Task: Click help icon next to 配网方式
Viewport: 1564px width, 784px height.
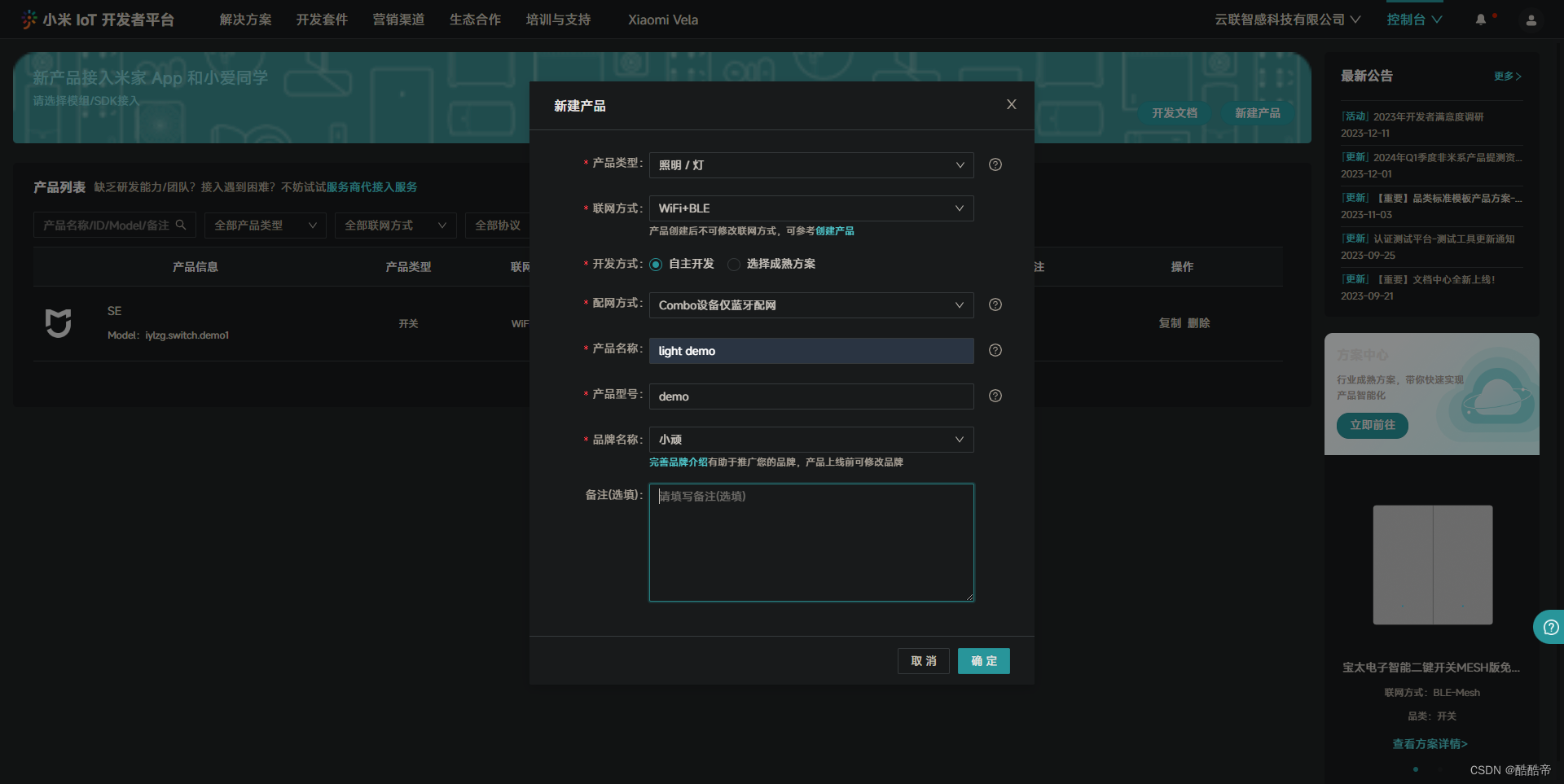Action: 995,304
